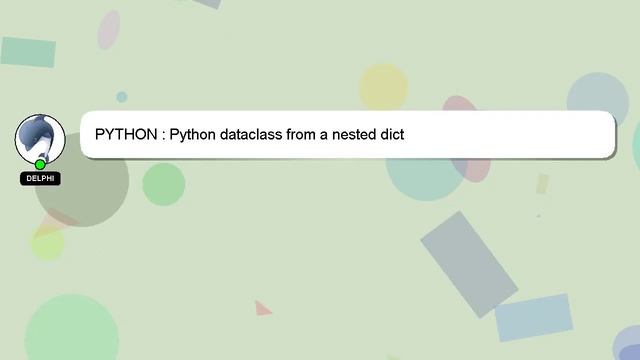Click the small blue dot near top
640x360 pixels.
(x=122, y=97)
